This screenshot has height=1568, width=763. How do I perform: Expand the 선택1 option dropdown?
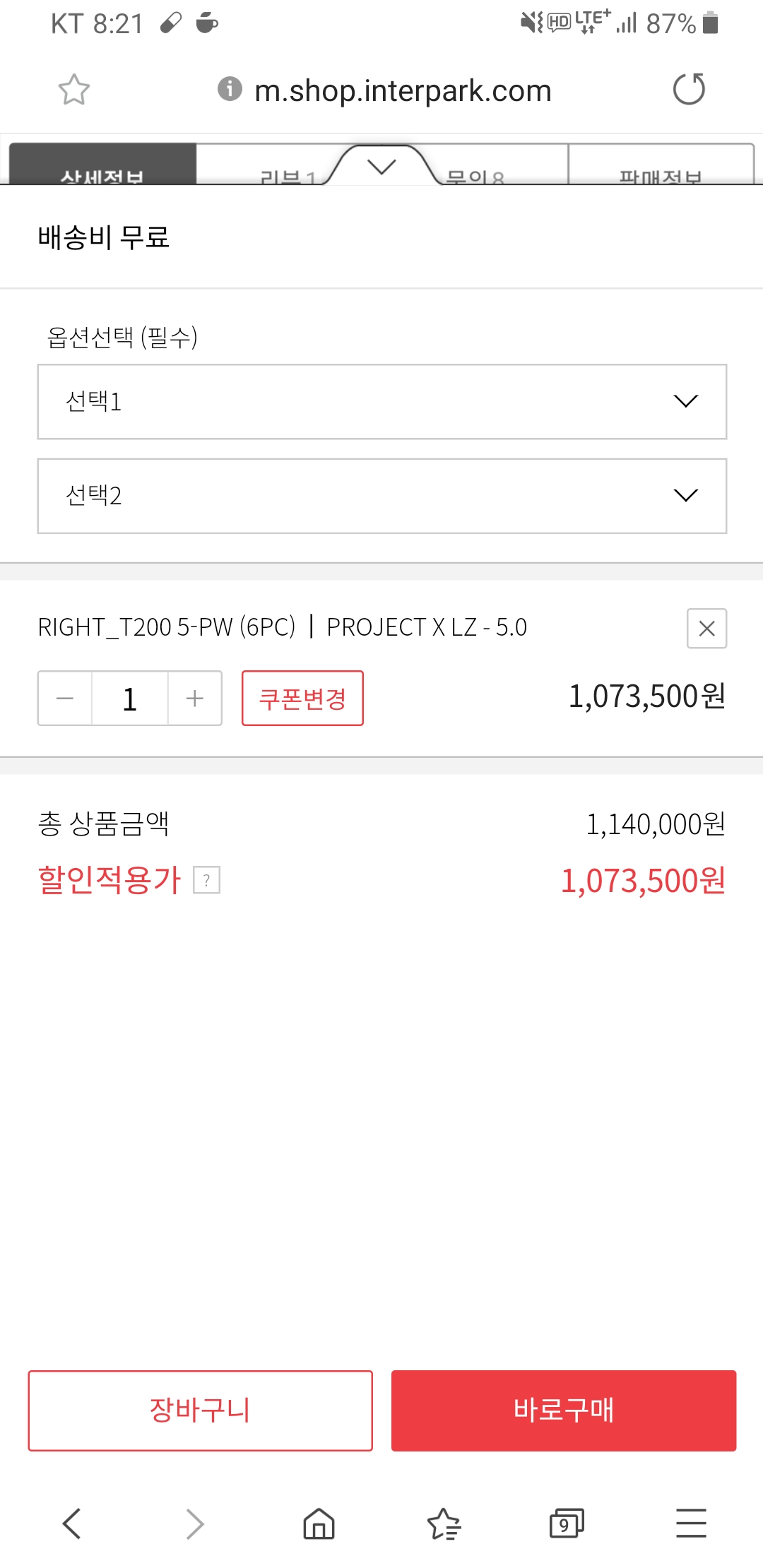[381, 402]
